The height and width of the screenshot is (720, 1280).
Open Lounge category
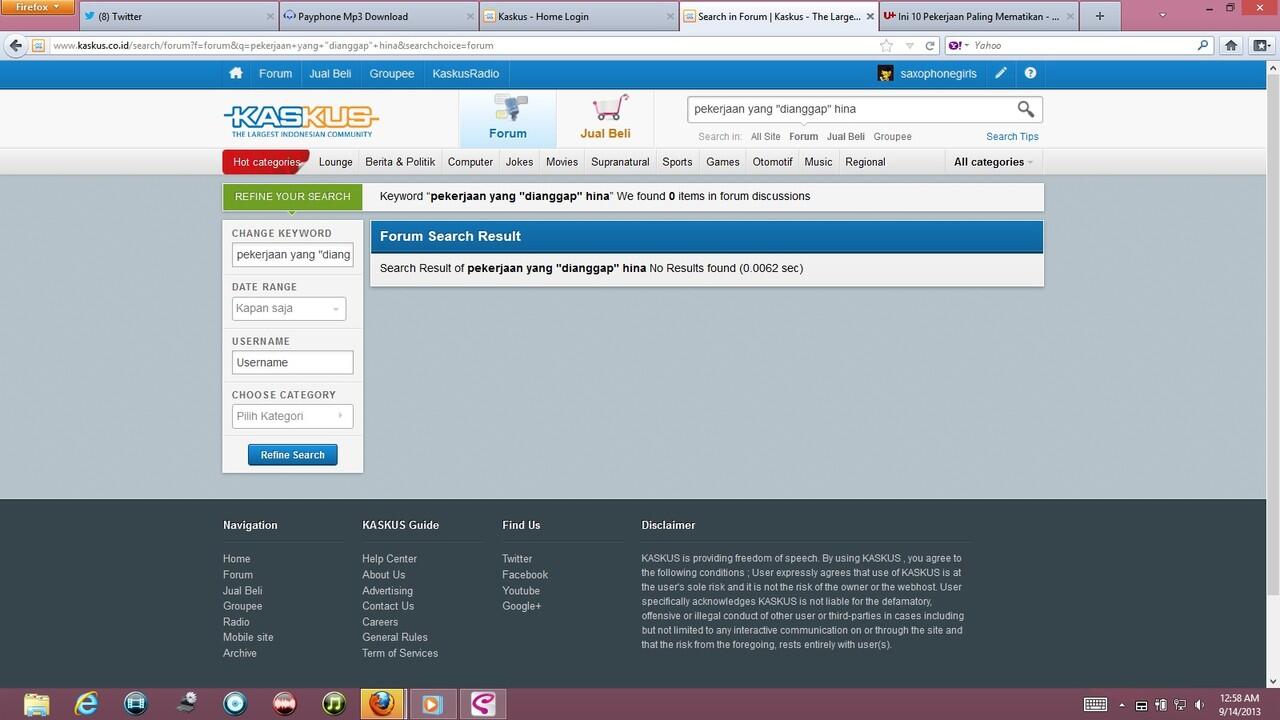pos(335,162)
